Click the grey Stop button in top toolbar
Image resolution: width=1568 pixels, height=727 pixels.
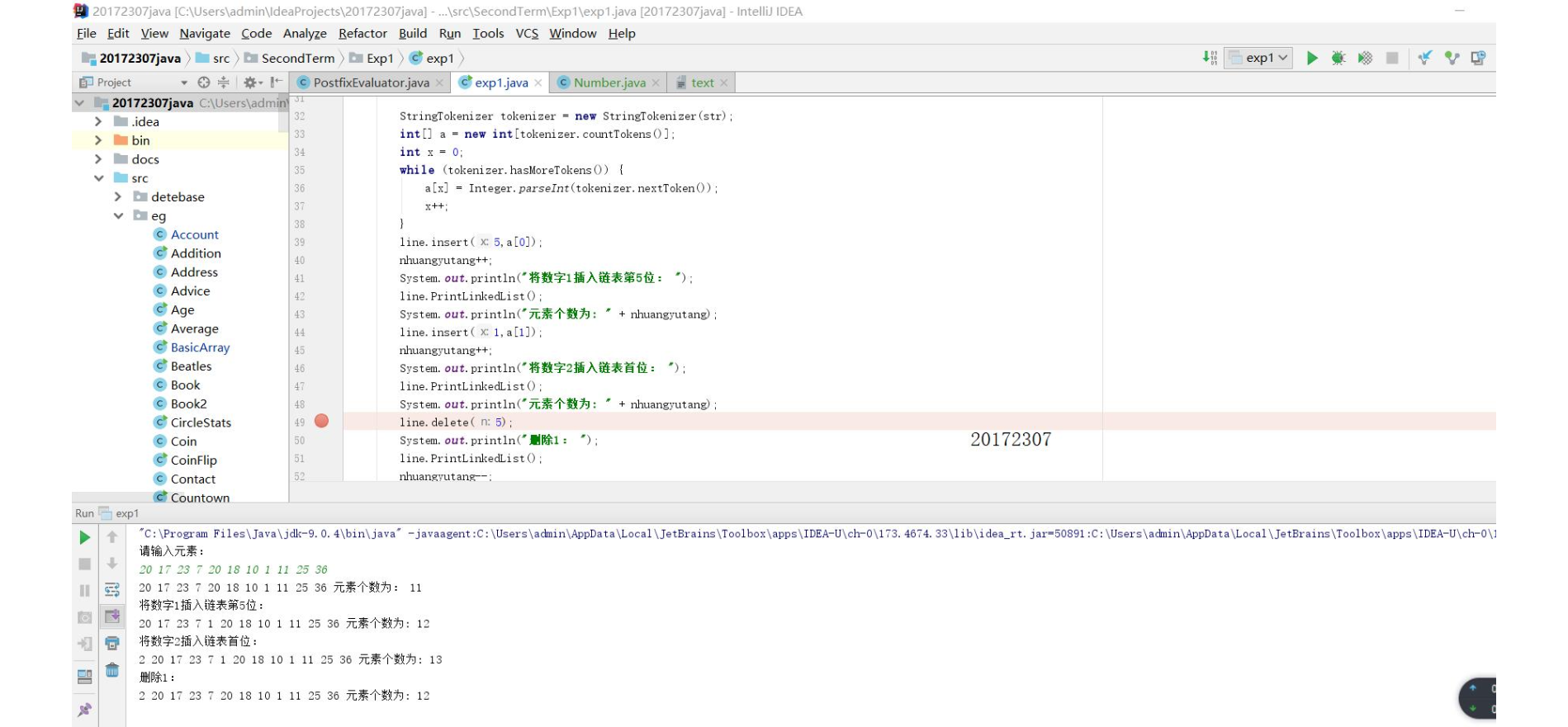click(1392, 58)
